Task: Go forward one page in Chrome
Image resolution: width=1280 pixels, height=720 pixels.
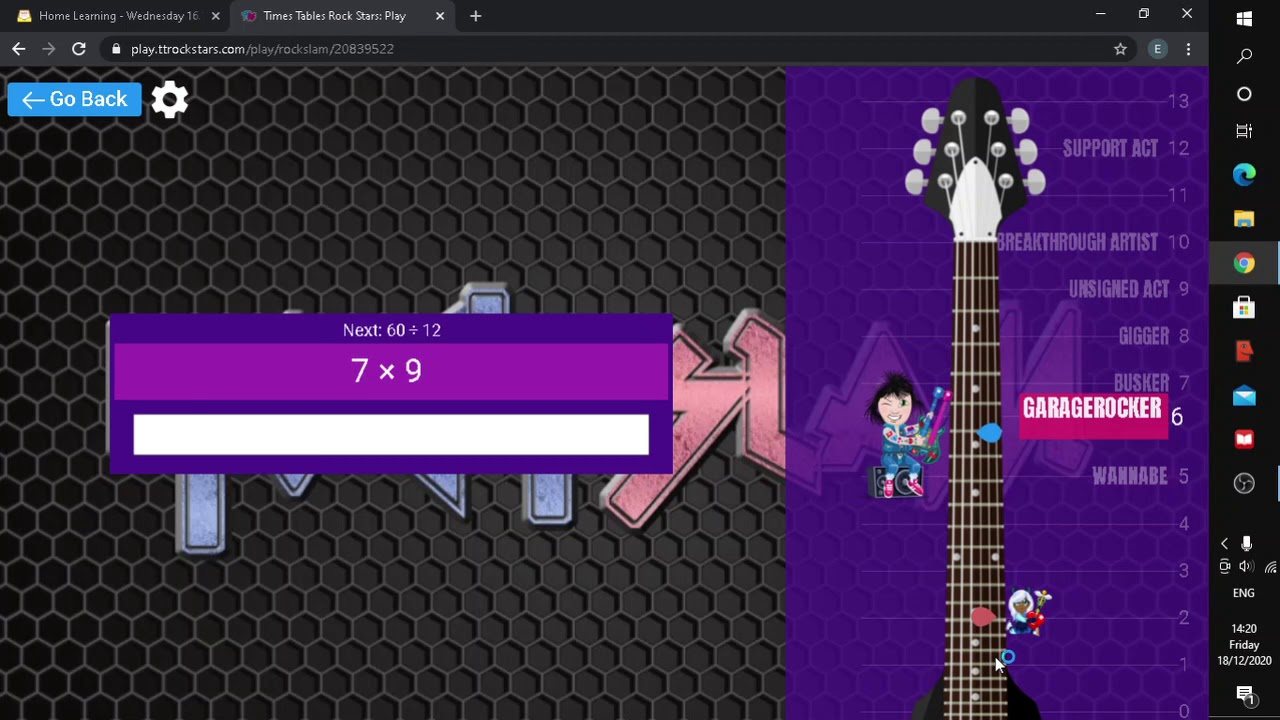Action: (48, 49)
